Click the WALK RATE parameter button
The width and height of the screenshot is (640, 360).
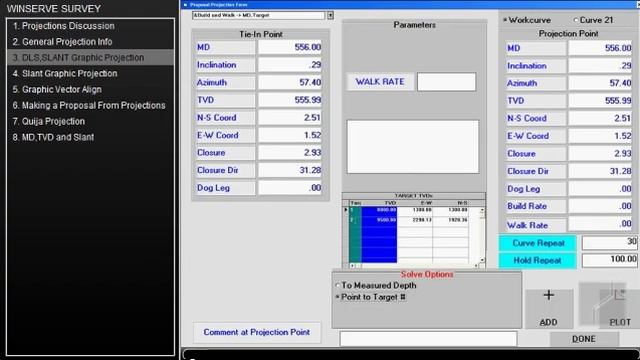tap(380, 82)
